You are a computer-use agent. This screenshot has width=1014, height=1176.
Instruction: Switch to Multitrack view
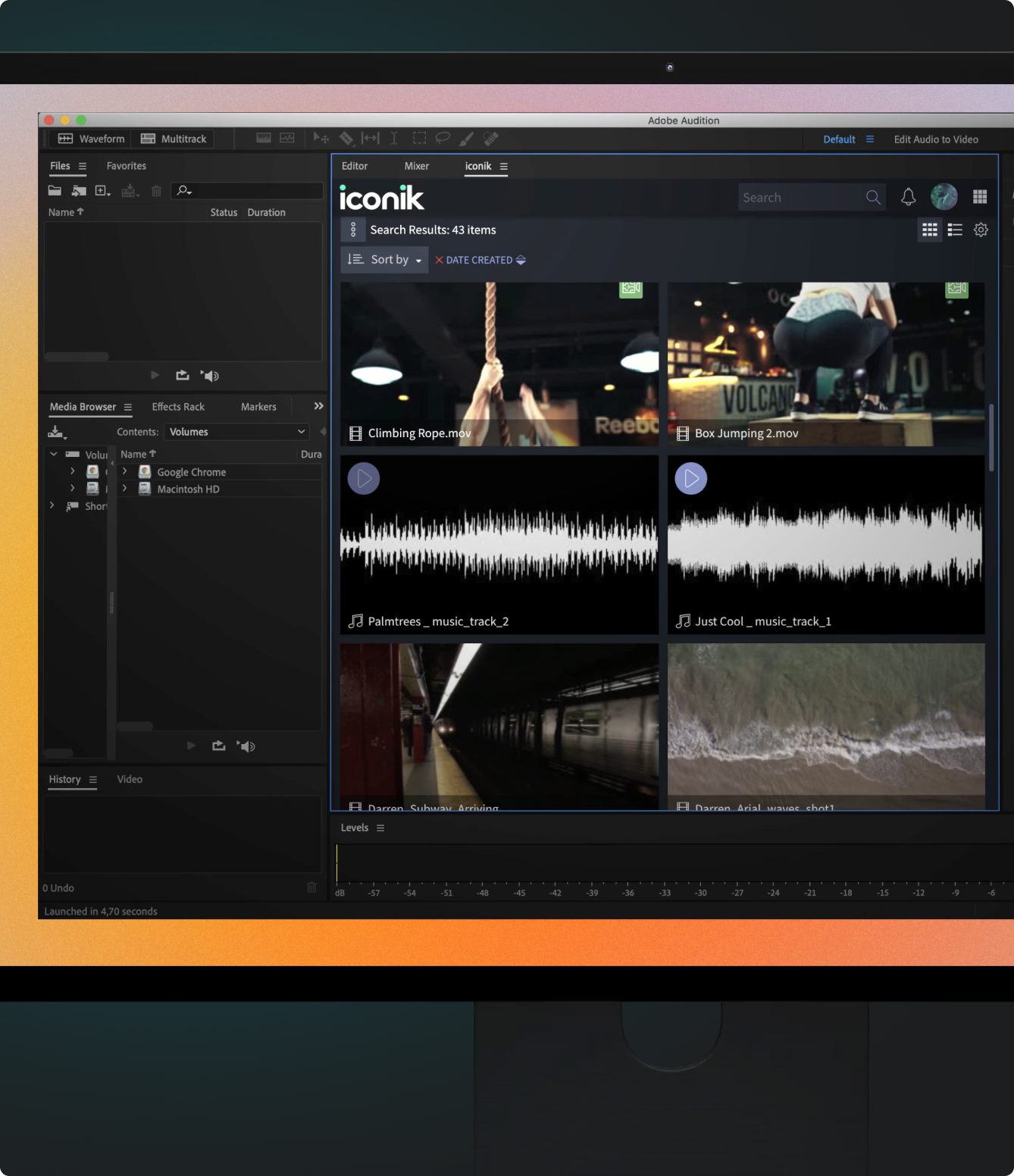[x=174, y=139]
